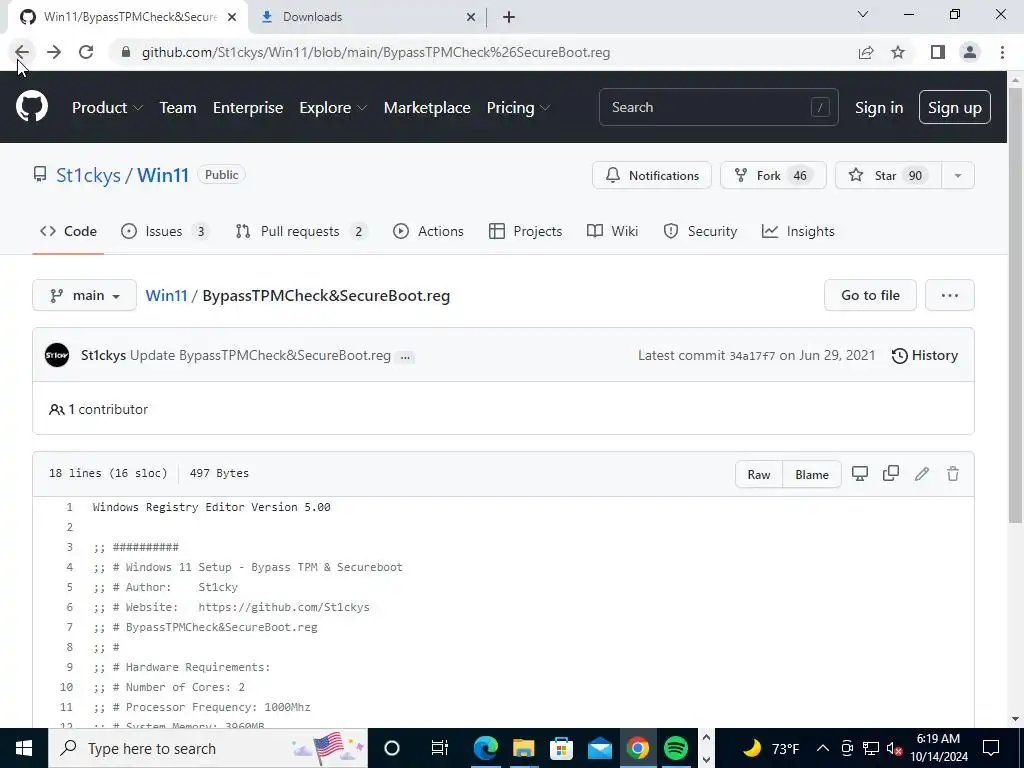Viewport: 1024px width, 768px height.
Task: Open the Star lists dropdown arrow
Action: pos(957,176)
